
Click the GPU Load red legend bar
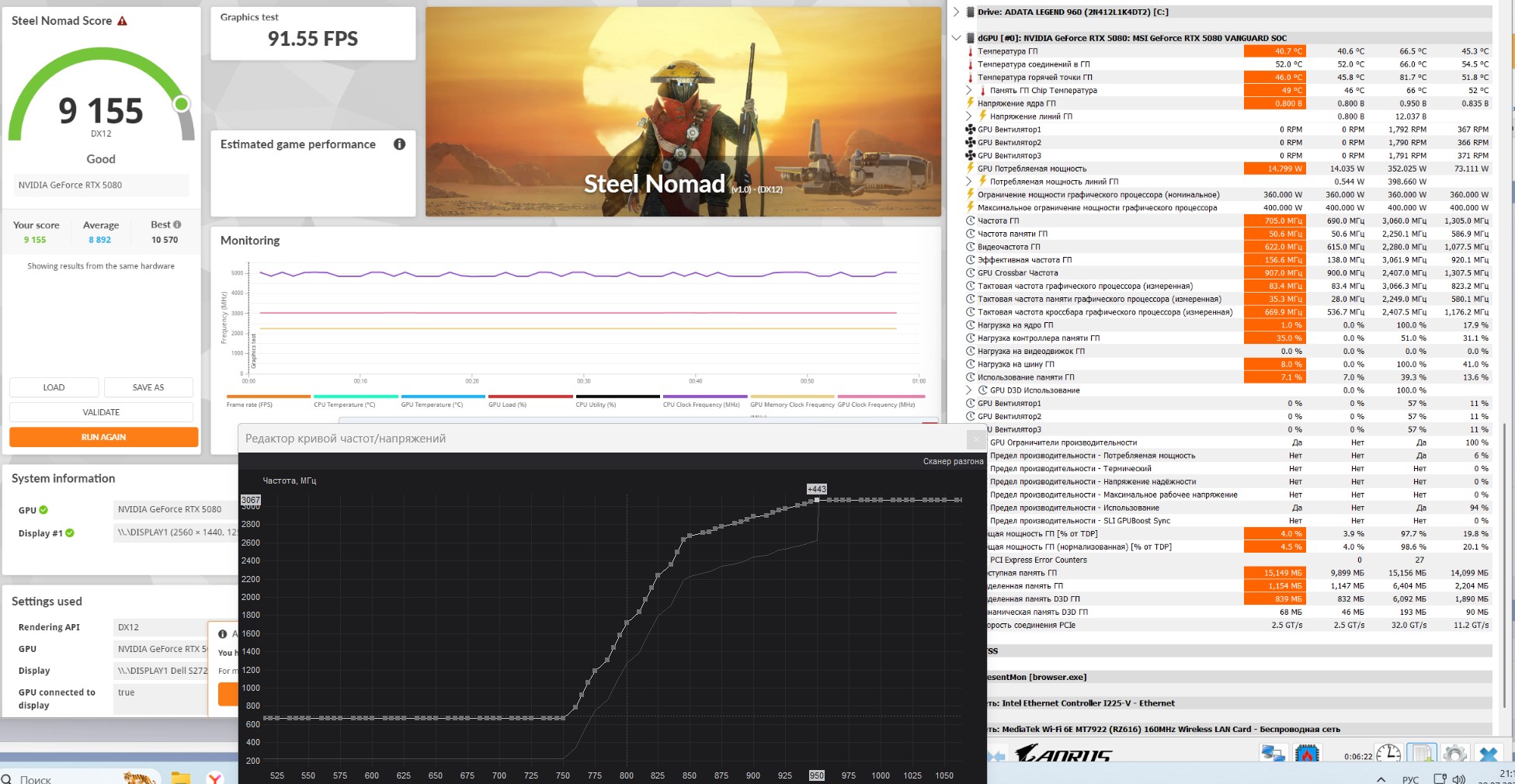[x=530, y=397]
